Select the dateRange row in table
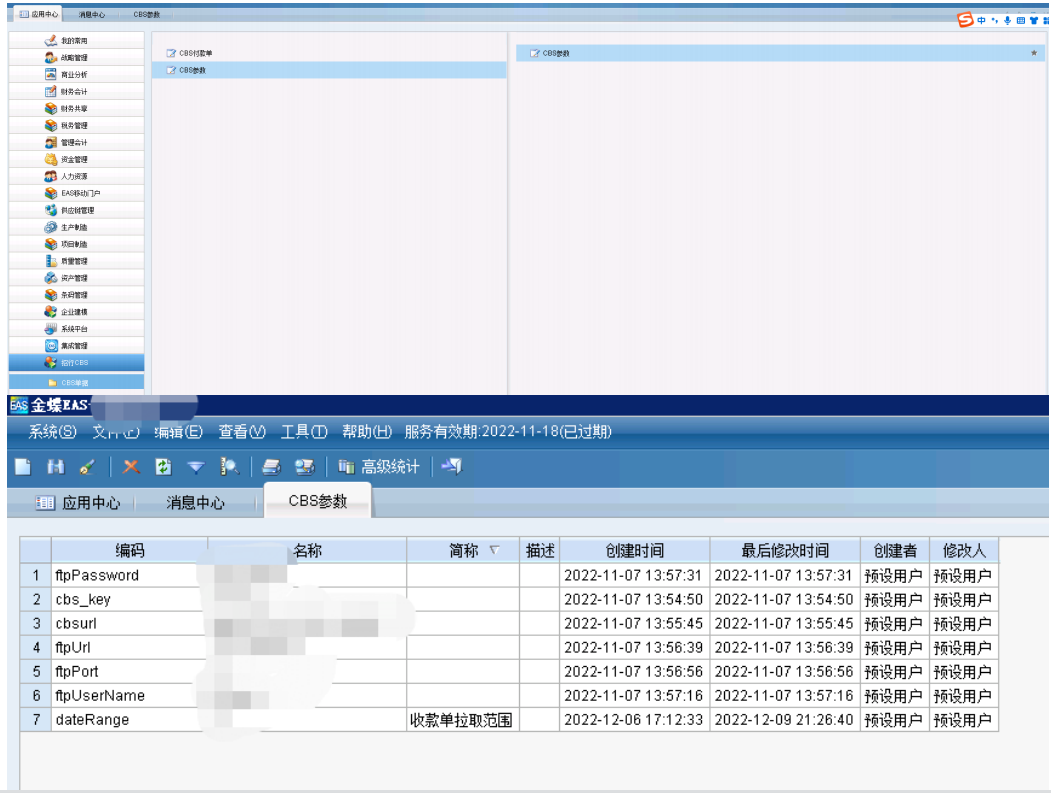1051x793 pixels. [x=92, y=720]
